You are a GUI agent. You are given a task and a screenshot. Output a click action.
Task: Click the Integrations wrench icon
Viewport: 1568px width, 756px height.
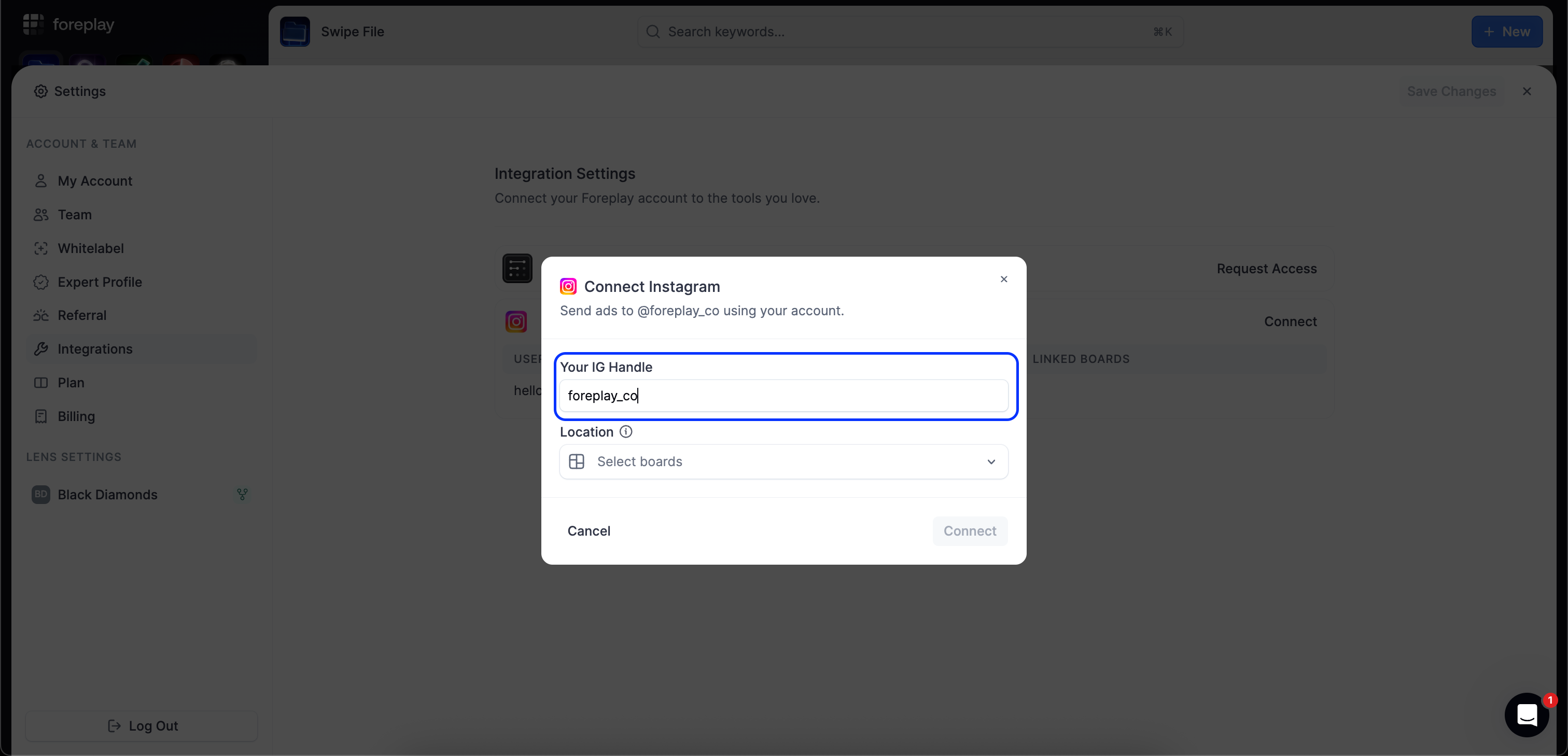41,349
